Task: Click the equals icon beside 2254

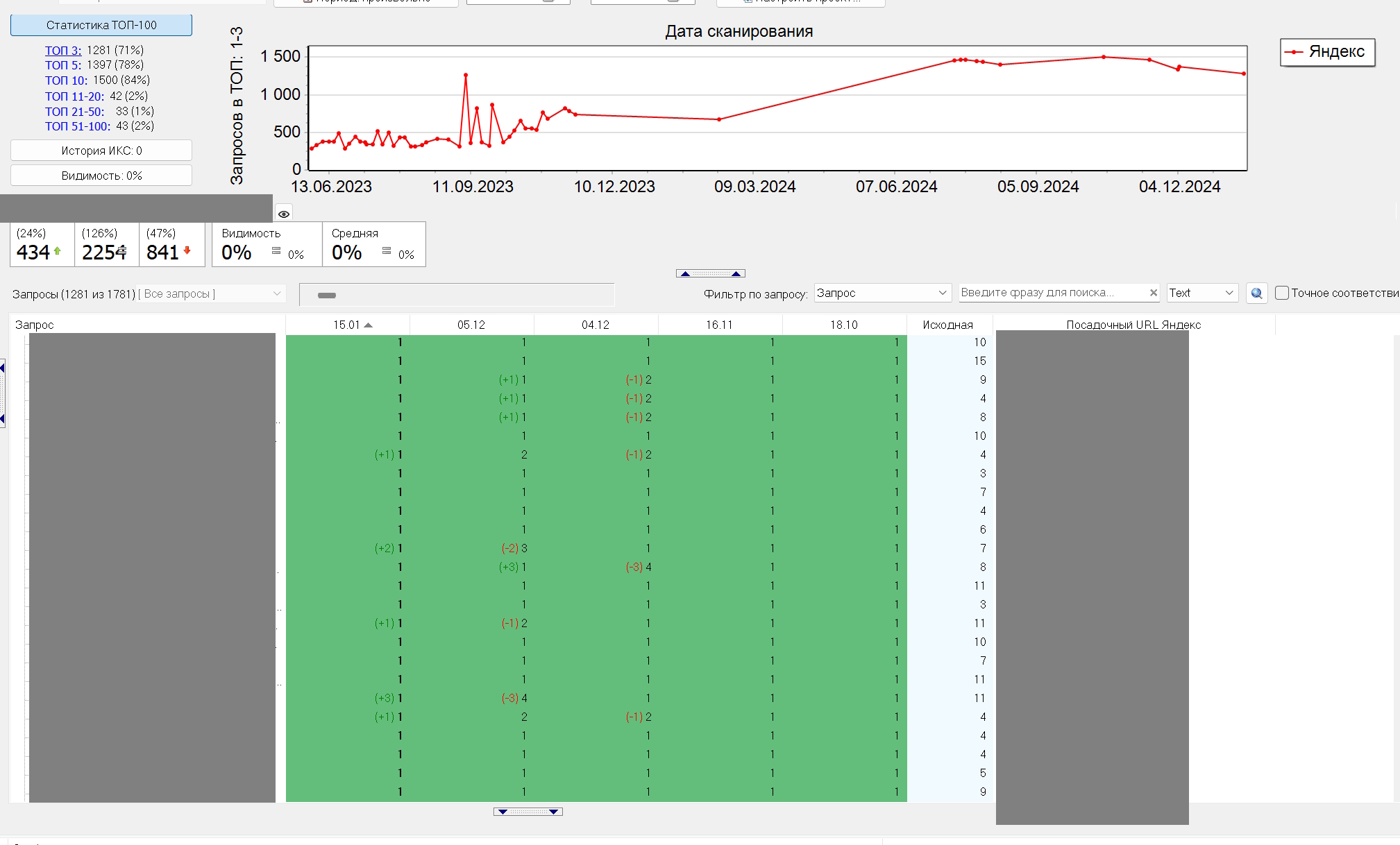Action: click(122, 250)
